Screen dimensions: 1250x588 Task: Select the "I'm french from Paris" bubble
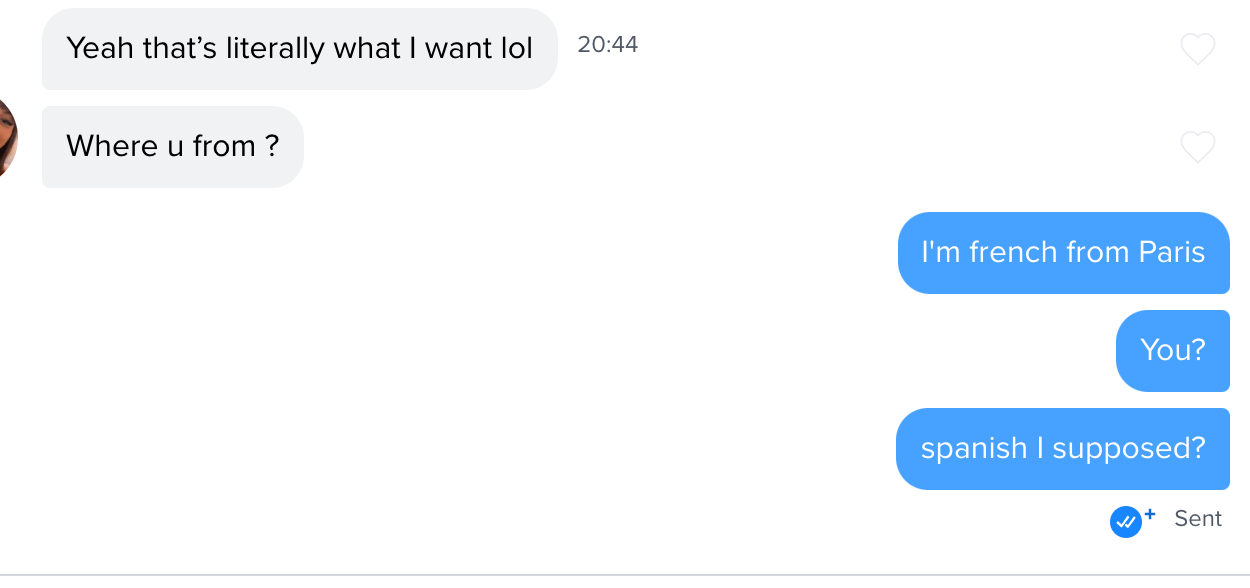coord(1063,253)
